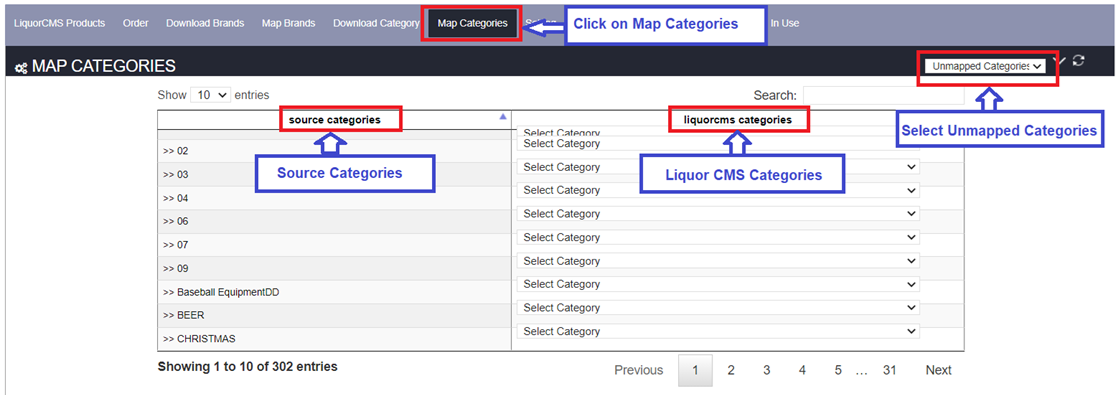1116x395 pixels.
Task: Click the source category cell '>> 04'
Action: [x=335, y=198]
